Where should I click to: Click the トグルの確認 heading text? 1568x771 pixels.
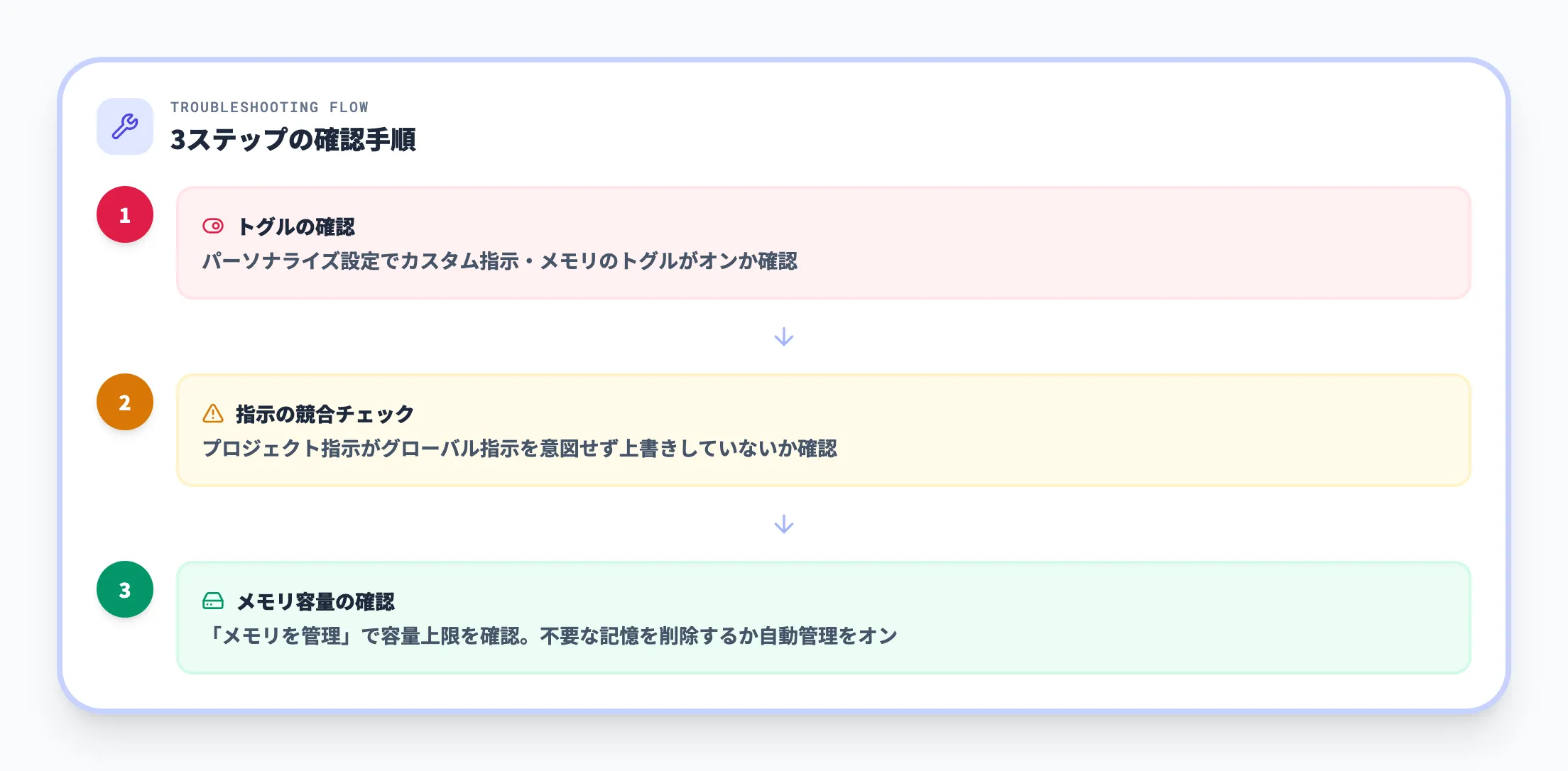[x=298, y=227]
